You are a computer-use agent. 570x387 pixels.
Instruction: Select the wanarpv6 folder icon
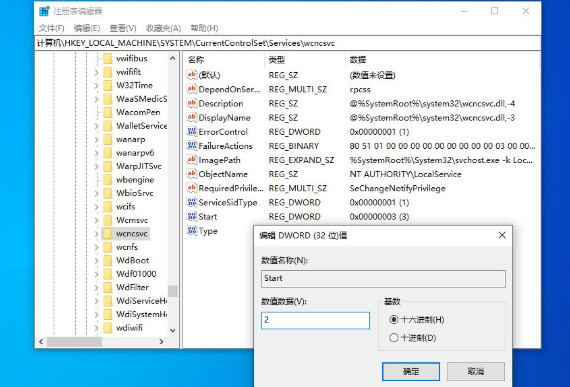click(x=108, y=153)
